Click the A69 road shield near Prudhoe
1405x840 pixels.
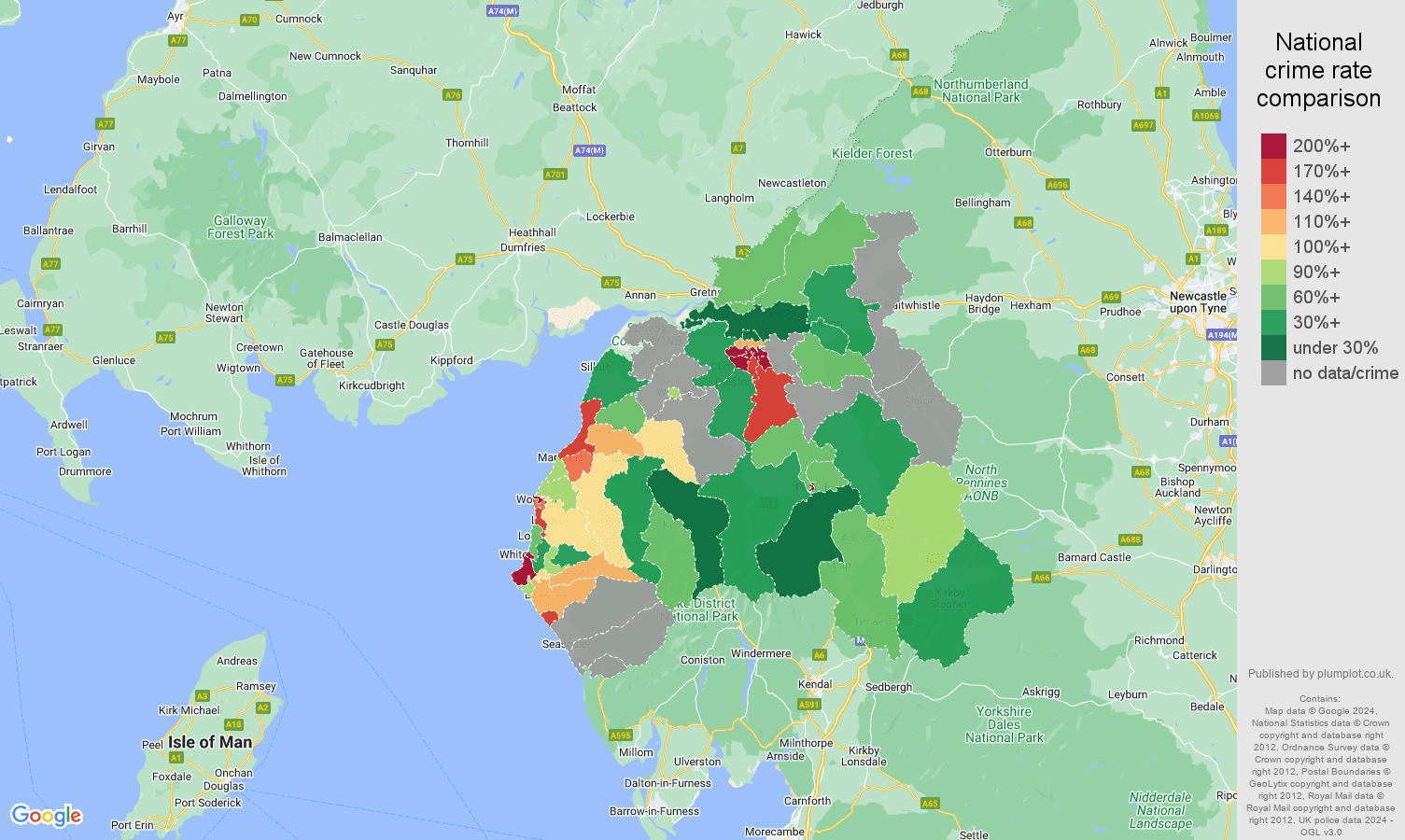(1111, 297)
